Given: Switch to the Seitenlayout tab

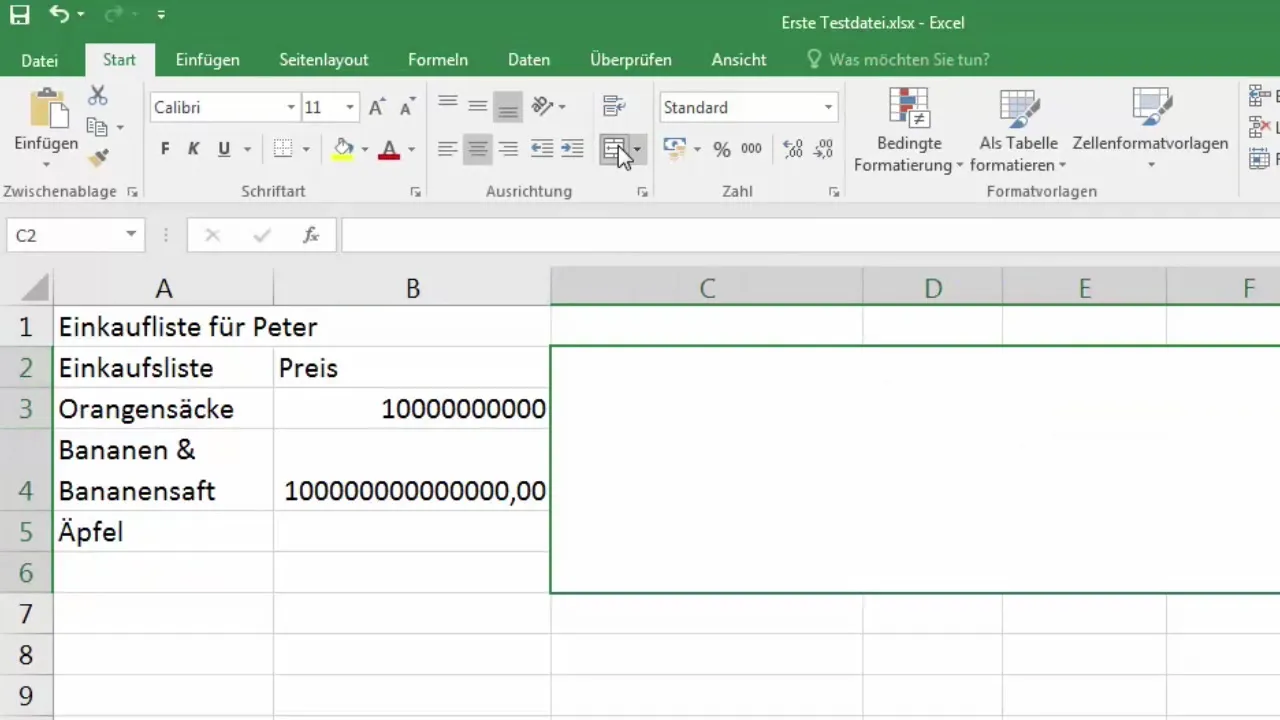Looking at the screenshot, I should point(324,60).
